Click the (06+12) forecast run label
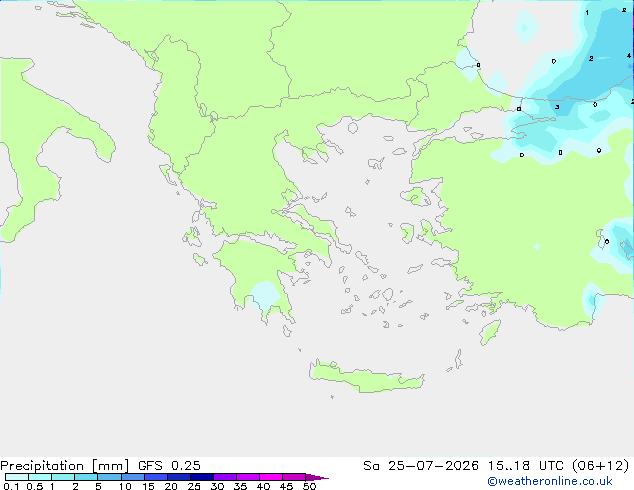The height and width of the screenshot is (490, 634). pos(600,466)
